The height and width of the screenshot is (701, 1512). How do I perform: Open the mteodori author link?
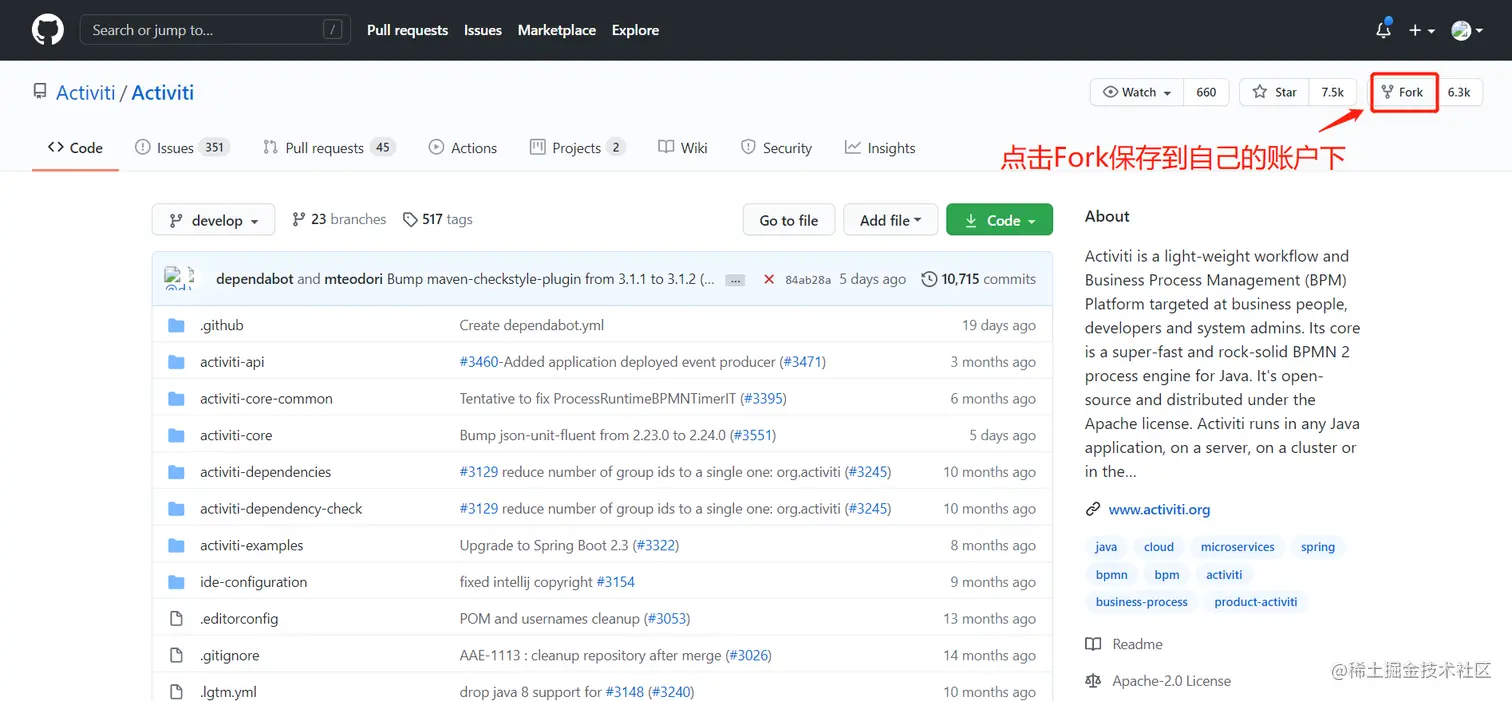pos(354,279)
